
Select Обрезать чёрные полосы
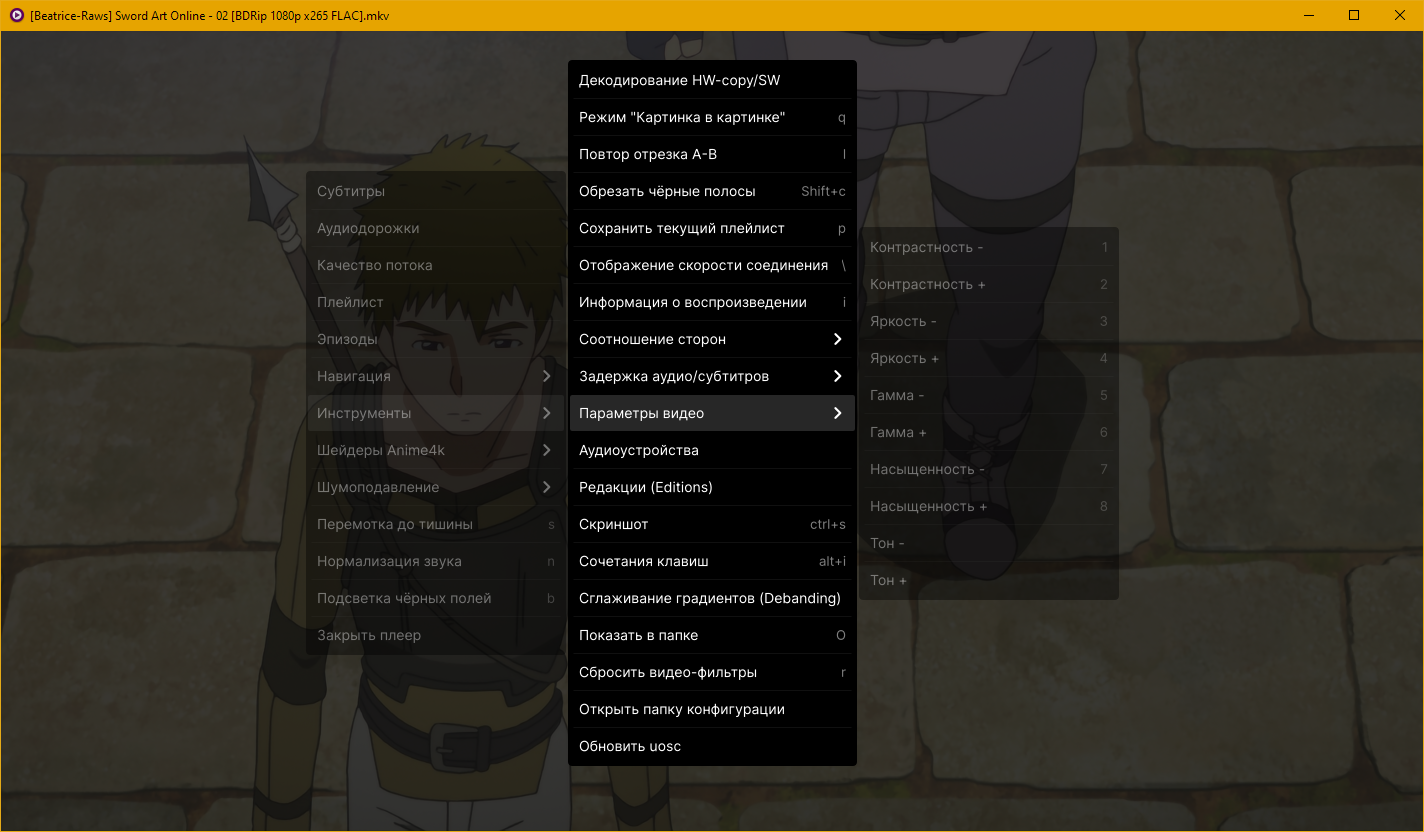(712, 191)
